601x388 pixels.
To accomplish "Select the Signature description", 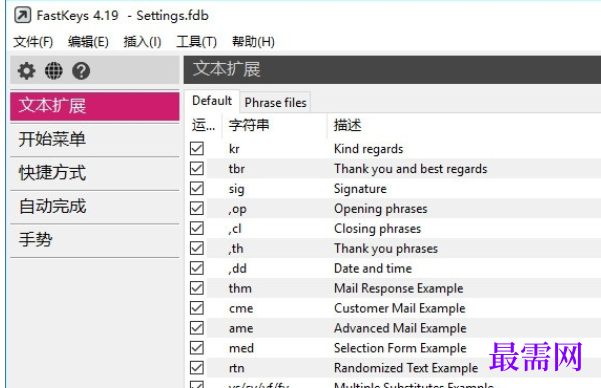I will tap(360, 189).
